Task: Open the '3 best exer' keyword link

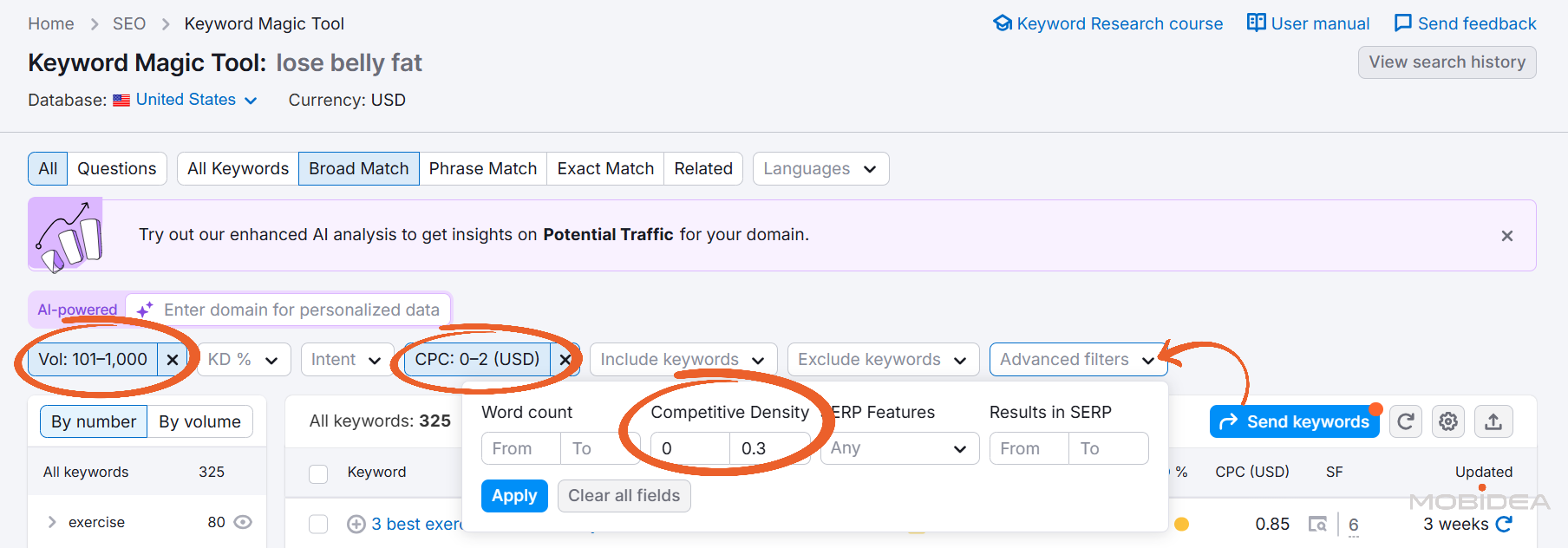Action: [417, 524]
